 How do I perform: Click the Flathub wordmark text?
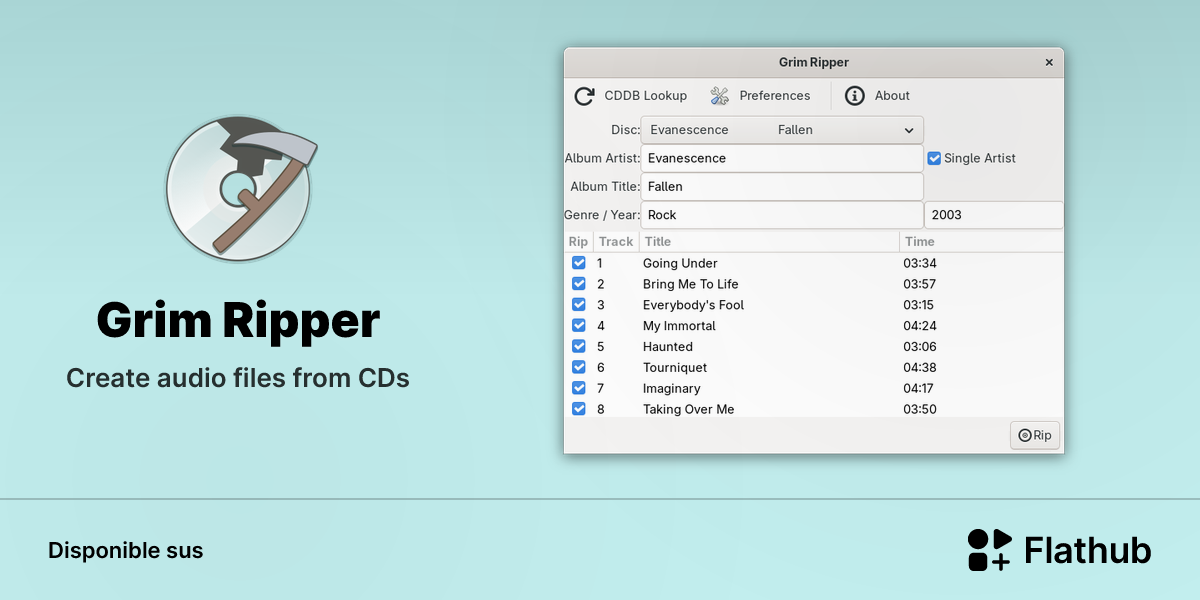[1088, 550]
